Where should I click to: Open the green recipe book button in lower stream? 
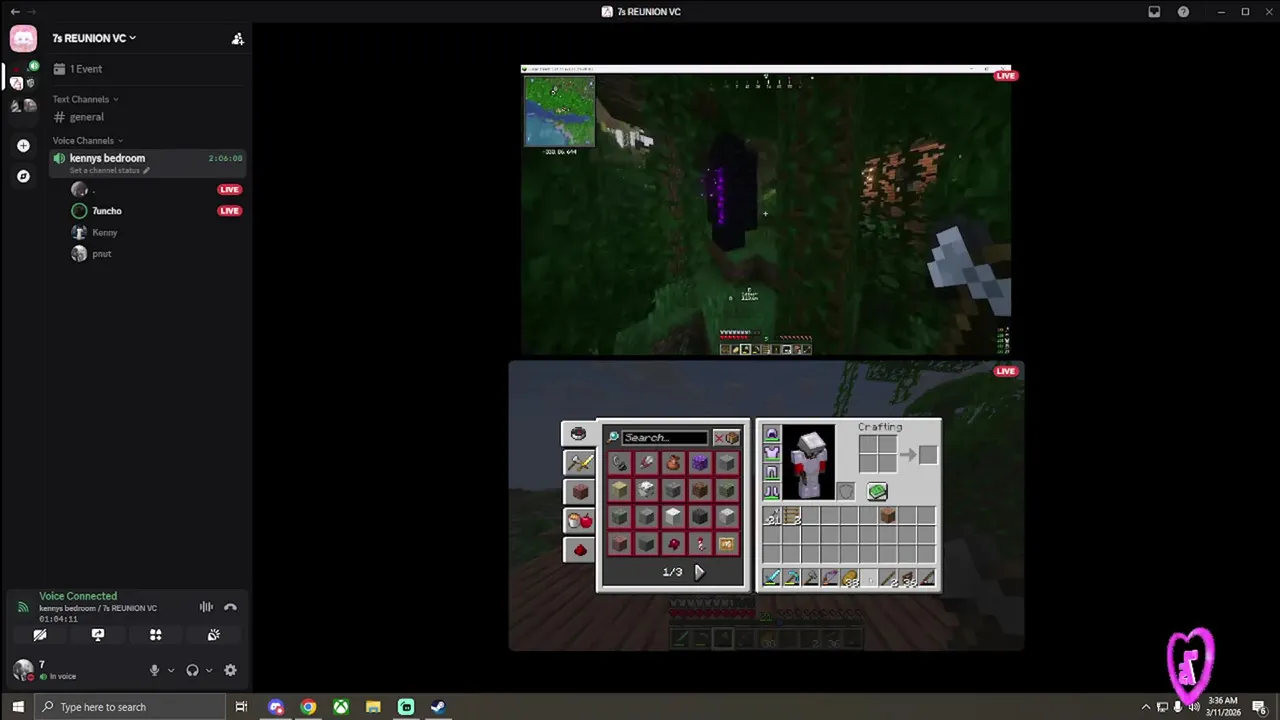coord(877,491)
